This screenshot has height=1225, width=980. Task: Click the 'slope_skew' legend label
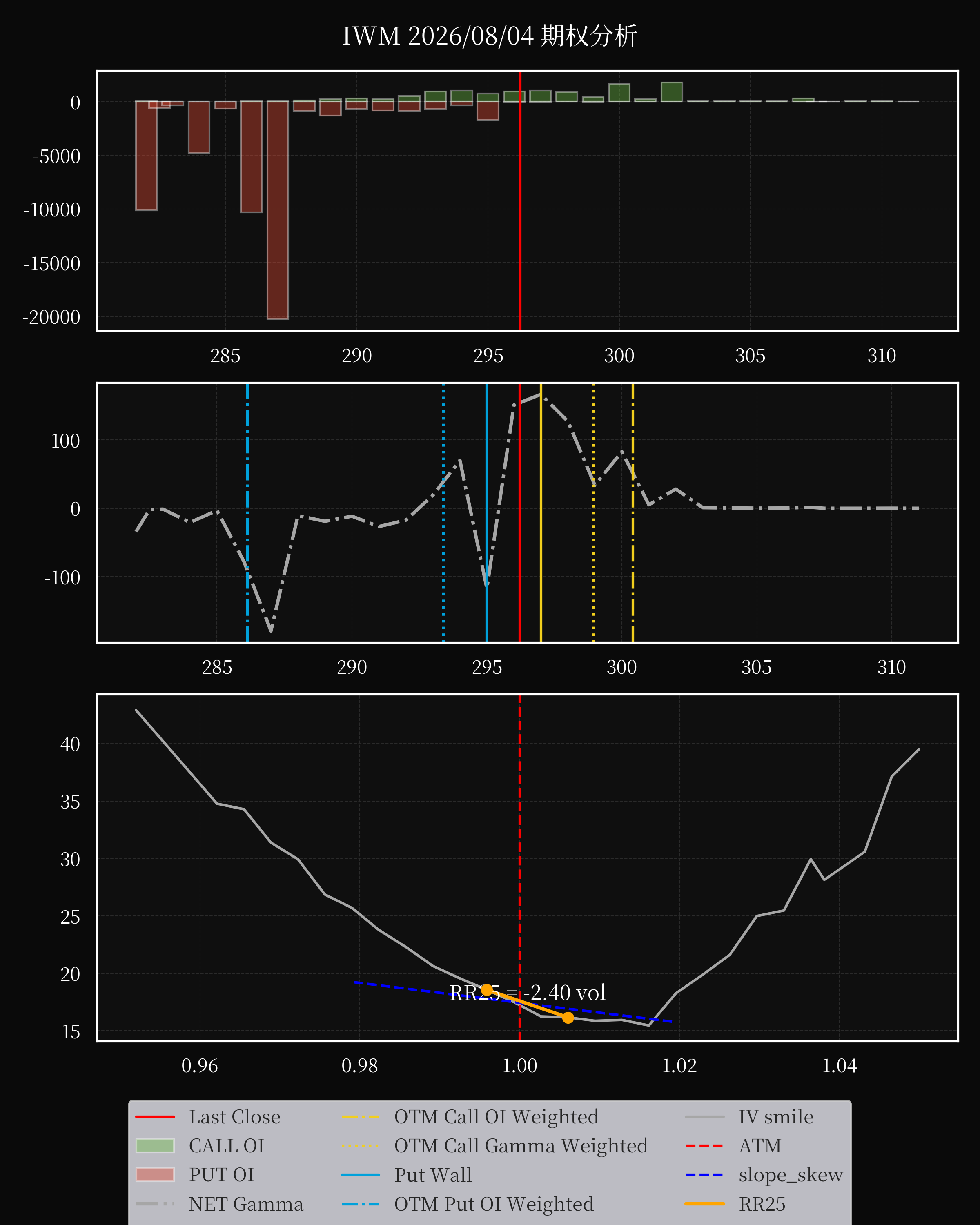[x=791, y=1174]
